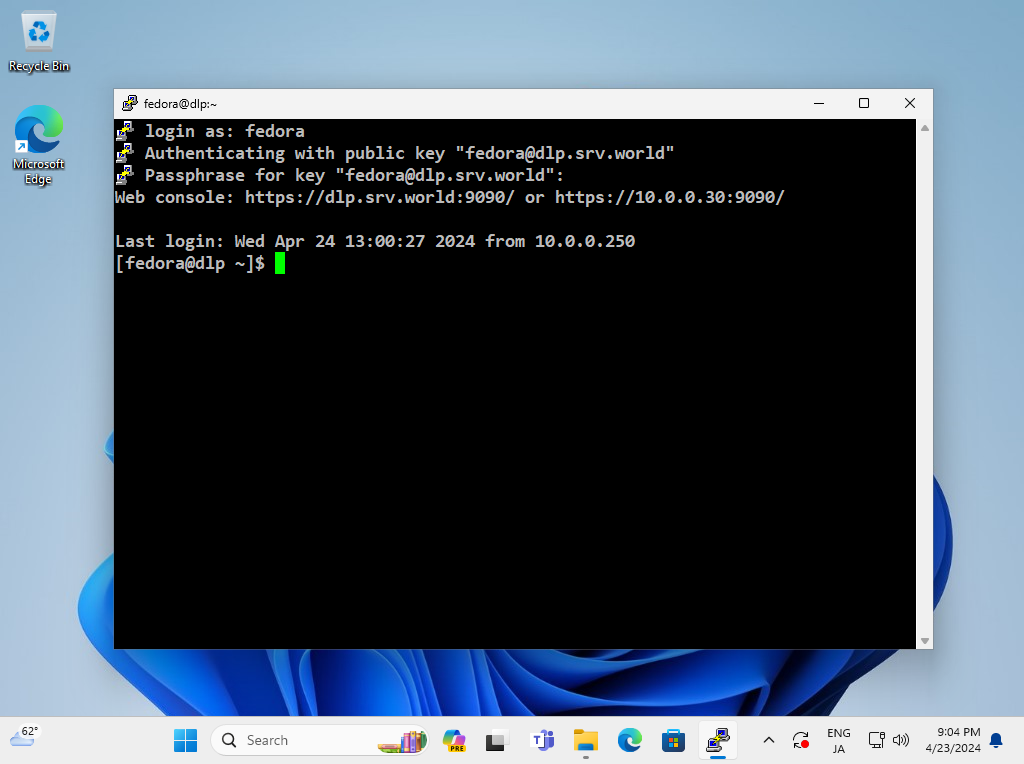Open network settings tray icon

coord(876,740)
